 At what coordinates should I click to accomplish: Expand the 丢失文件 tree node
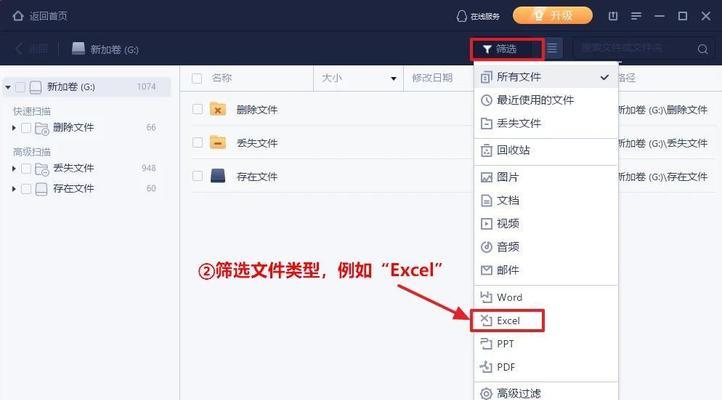coord(14,168)
